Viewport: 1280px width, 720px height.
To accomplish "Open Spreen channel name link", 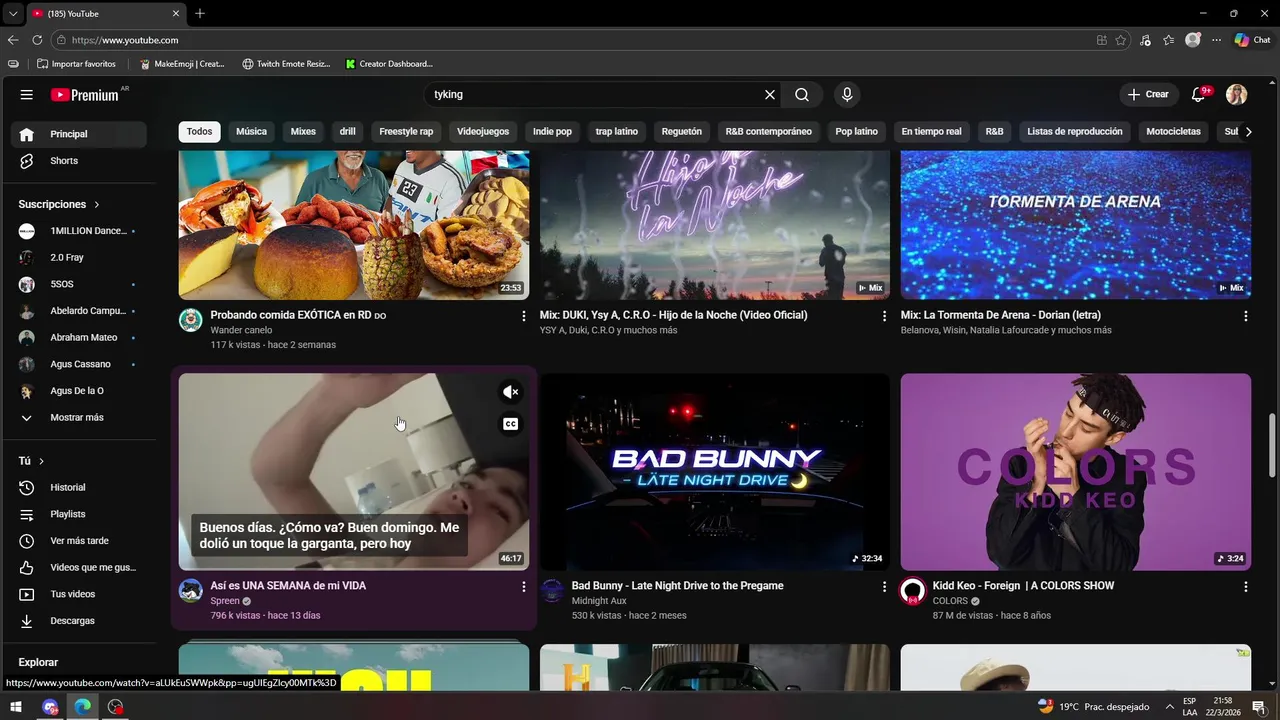I will [224, 601].
